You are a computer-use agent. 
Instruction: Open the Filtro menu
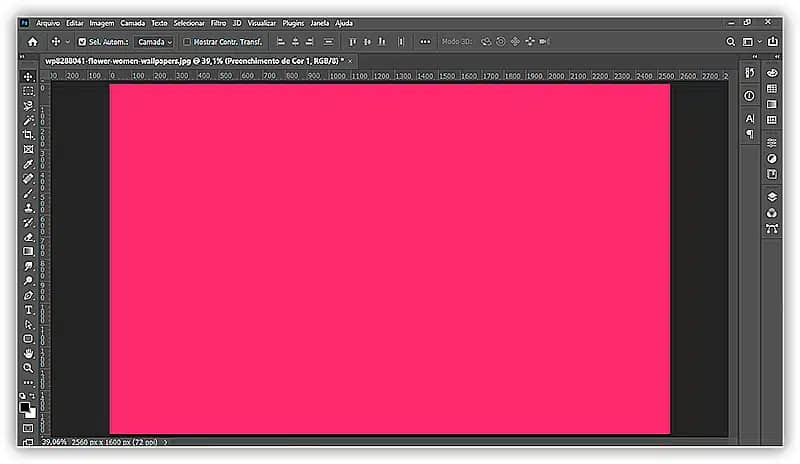[218, 23]
